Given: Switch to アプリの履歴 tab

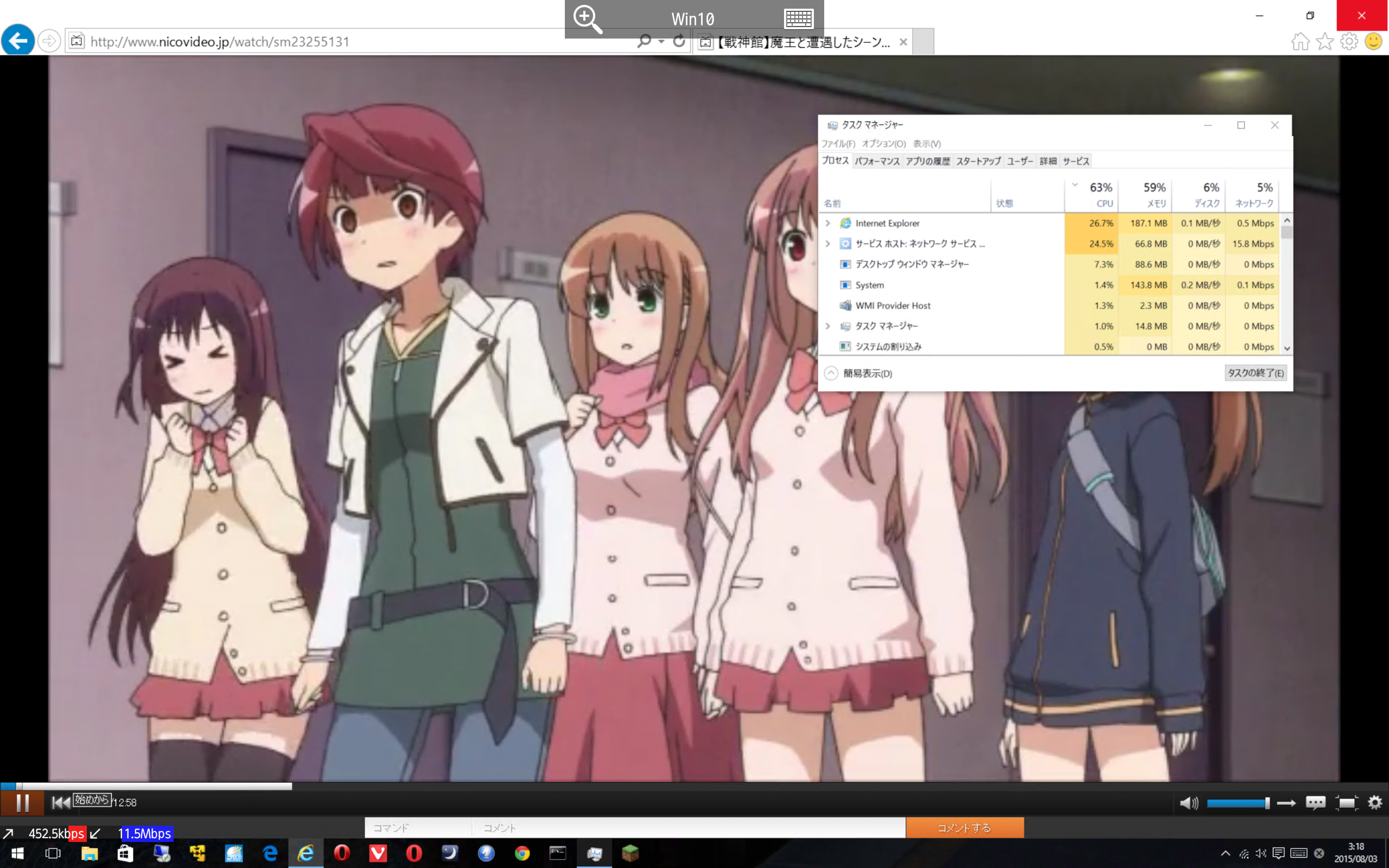Looking at the screenshot, I should click(927, 161).
